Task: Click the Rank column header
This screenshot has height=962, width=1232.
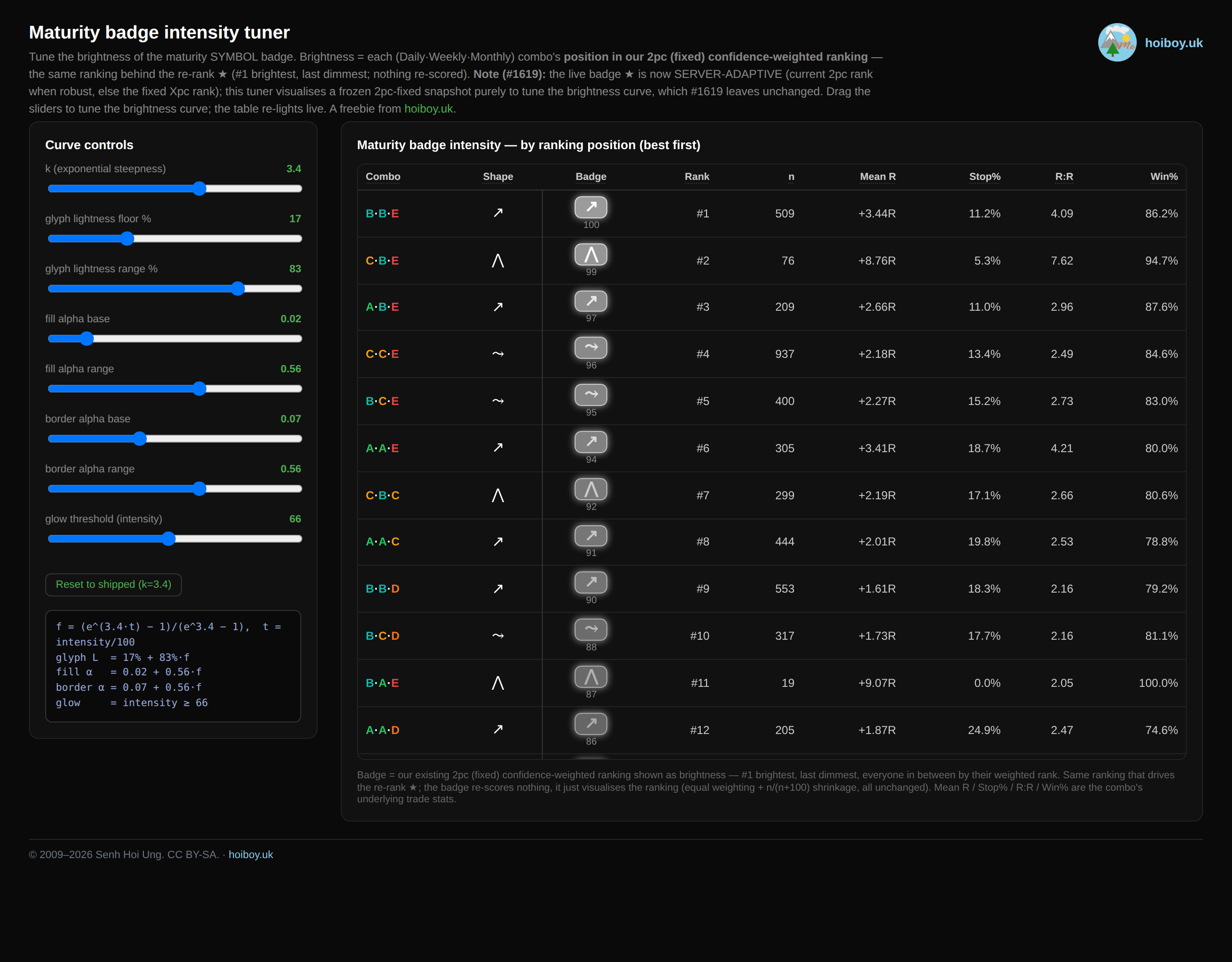Action: pyautogui.click(x=697, y=177)
